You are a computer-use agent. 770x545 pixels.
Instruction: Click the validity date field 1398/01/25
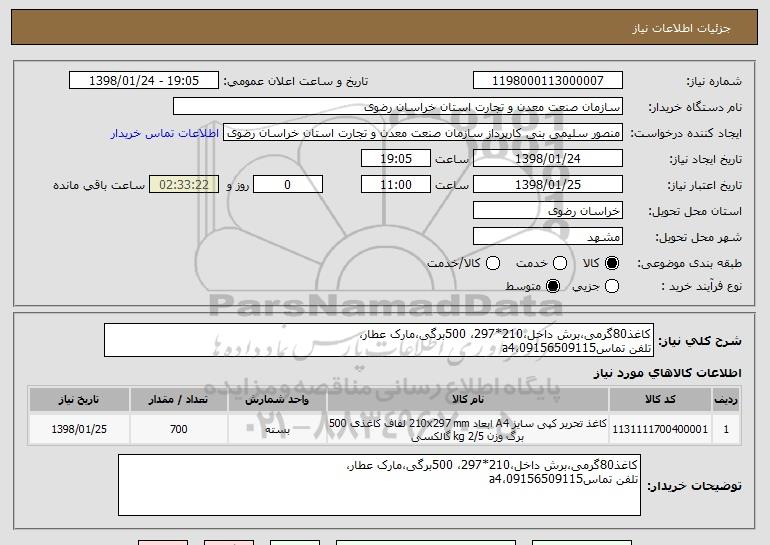[548, 185]
